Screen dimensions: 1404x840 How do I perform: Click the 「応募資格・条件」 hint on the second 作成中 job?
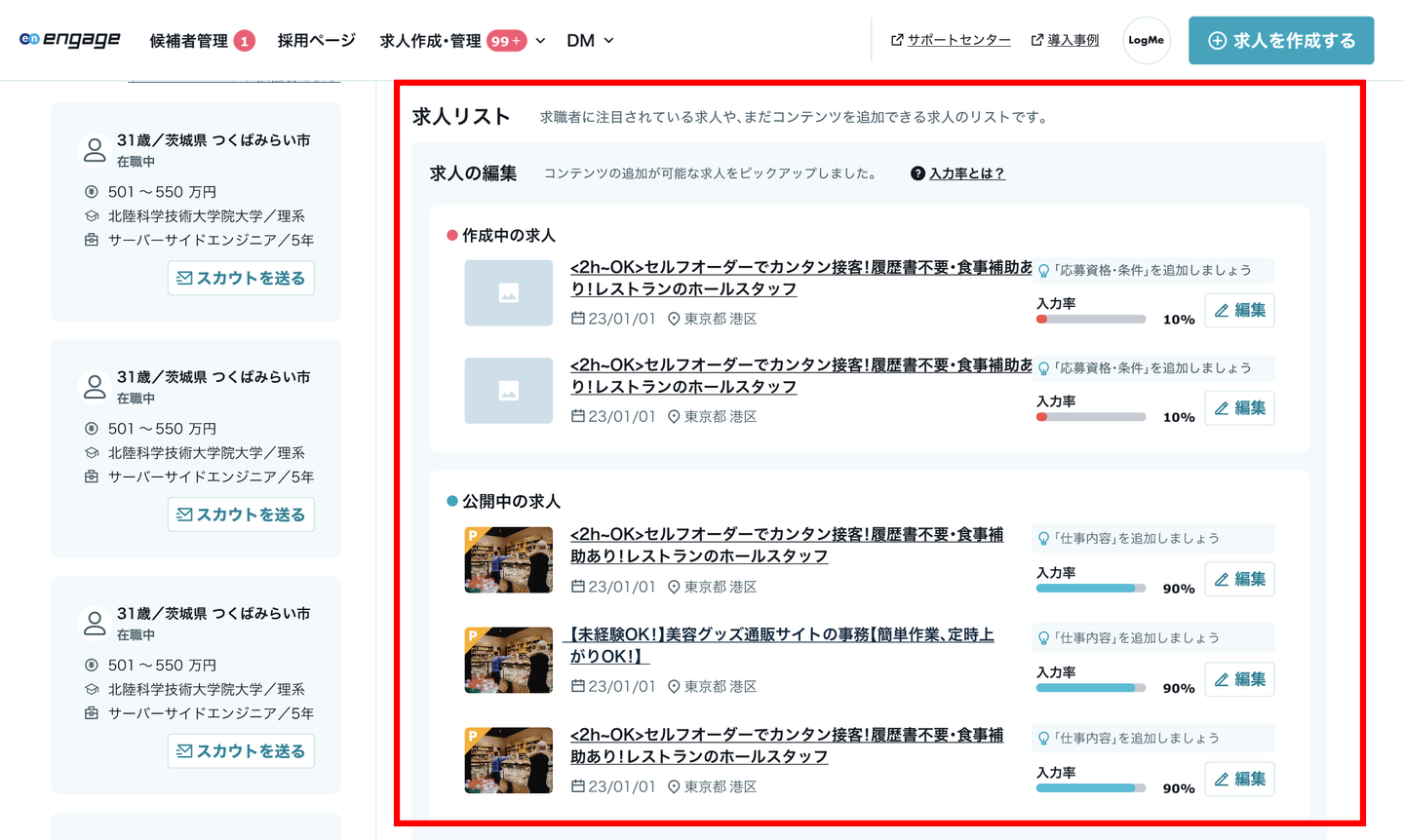click(x=1152, y=367)
